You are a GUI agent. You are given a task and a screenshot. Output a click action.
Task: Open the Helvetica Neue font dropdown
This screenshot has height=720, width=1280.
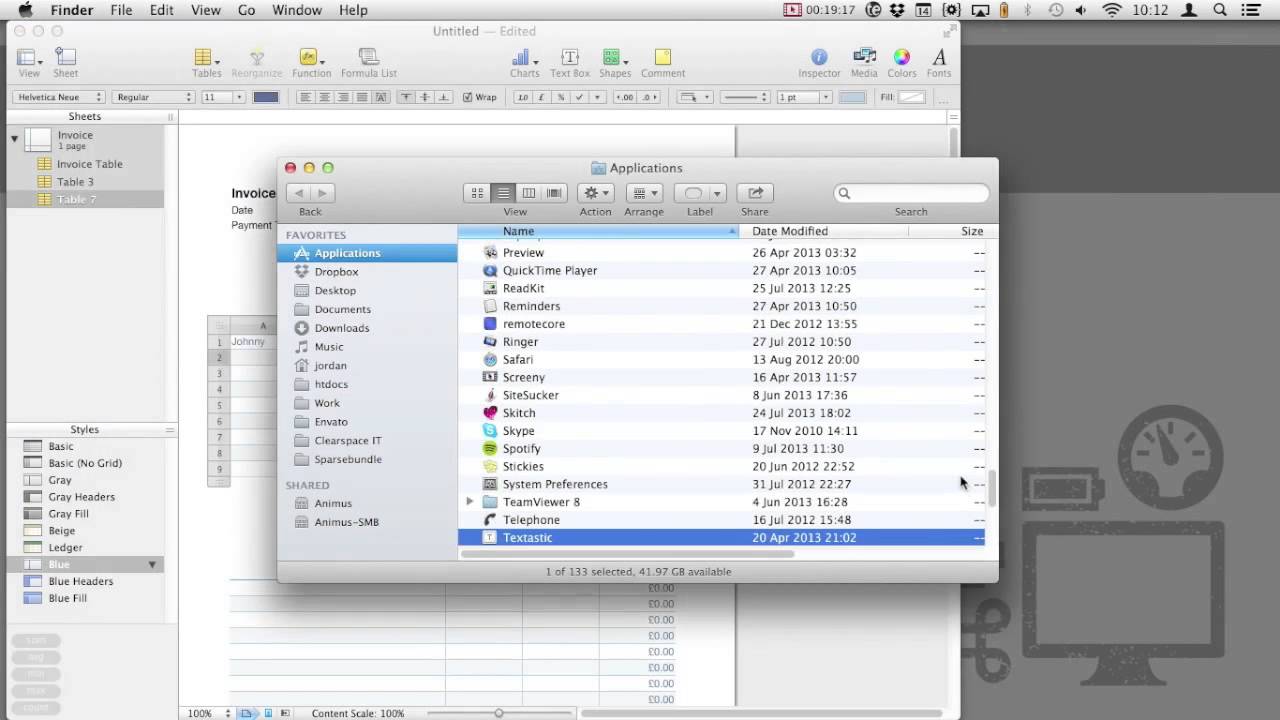[x=59, y=97]
